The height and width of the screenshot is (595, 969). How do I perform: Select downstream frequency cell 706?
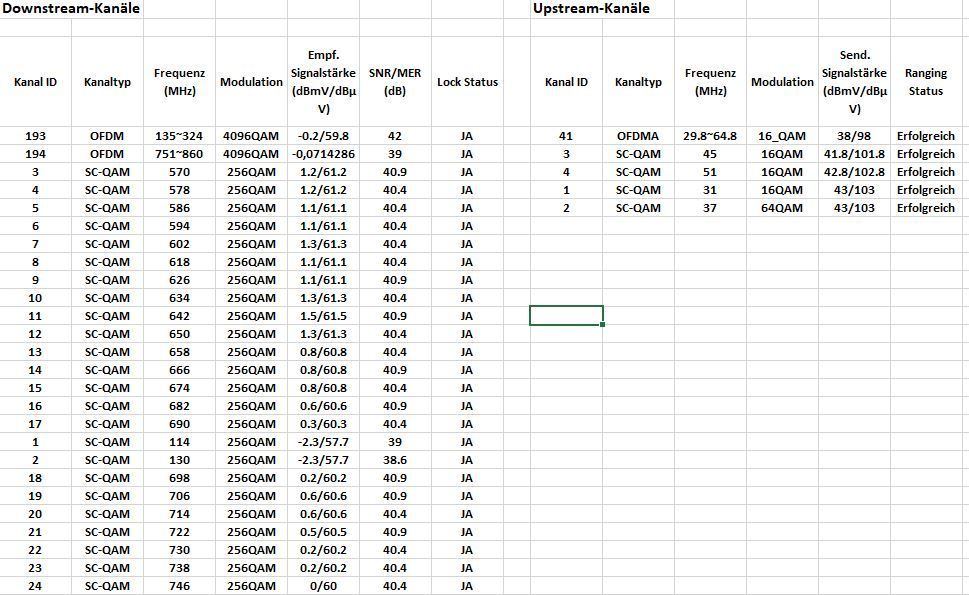(179, 496)
